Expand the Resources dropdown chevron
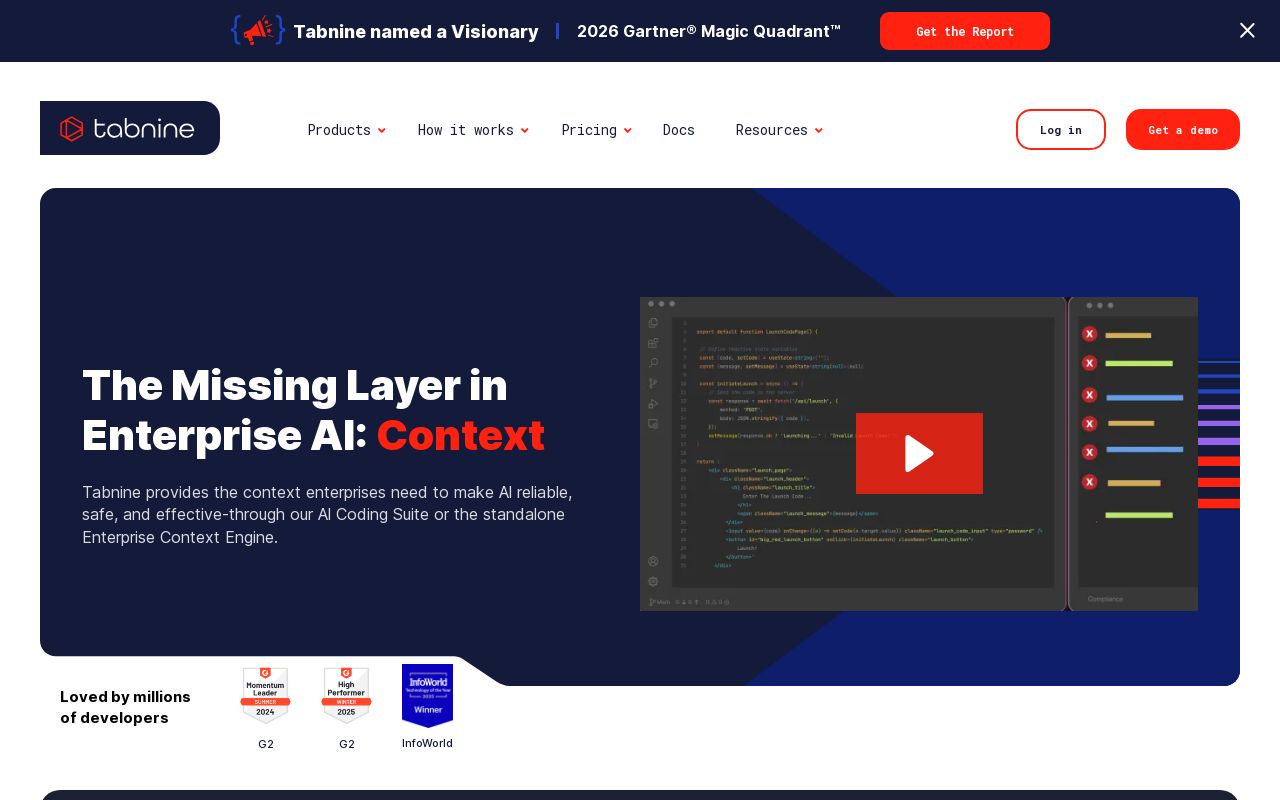Viewport: 1280px width, 800px height. [x=819, y=130]
